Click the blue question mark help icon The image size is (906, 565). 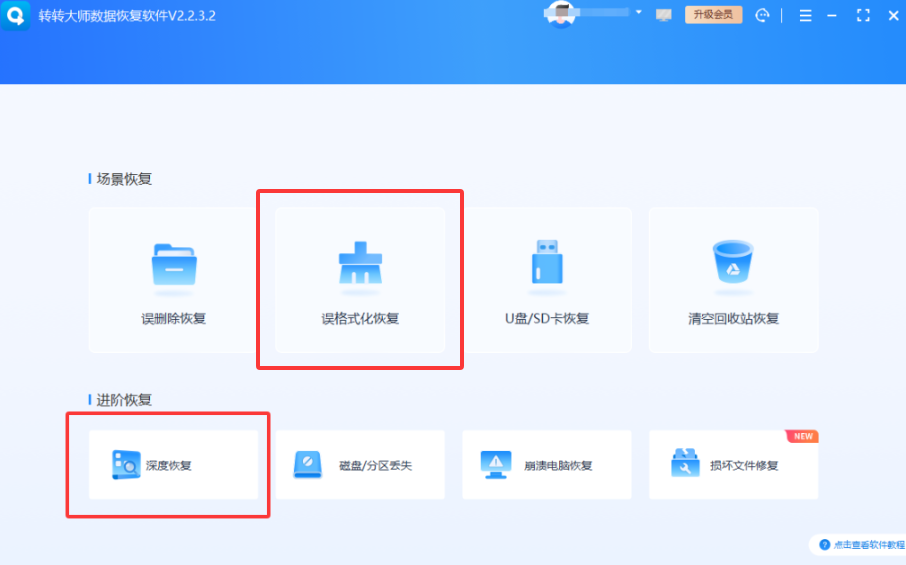[x=825, y=545]
